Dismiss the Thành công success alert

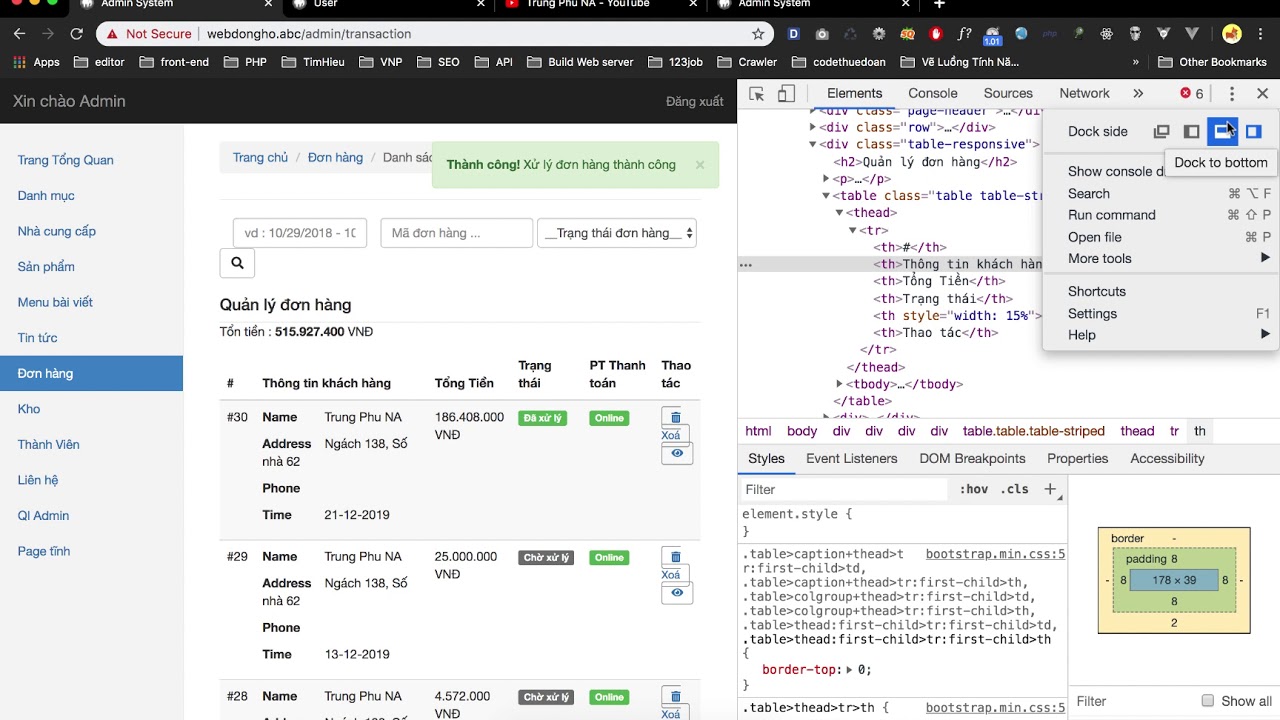[x=700, y=165]
